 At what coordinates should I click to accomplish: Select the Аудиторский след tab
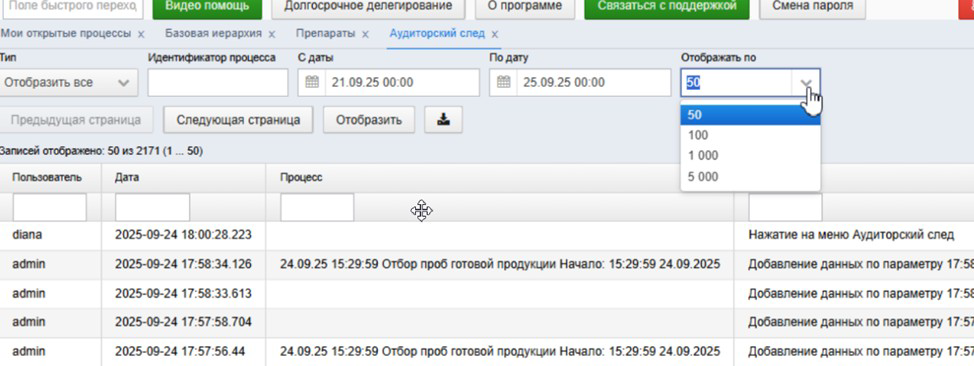(437, 34)
